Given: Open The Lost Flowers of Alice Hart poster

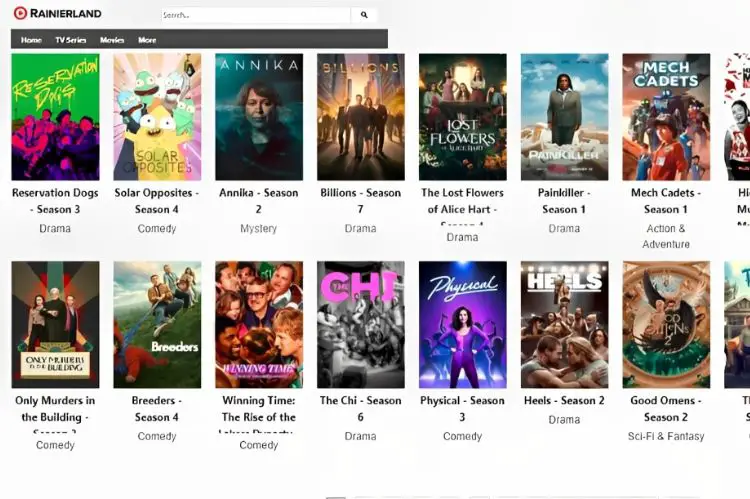Looking at the screenshot, I should [463, 117].
